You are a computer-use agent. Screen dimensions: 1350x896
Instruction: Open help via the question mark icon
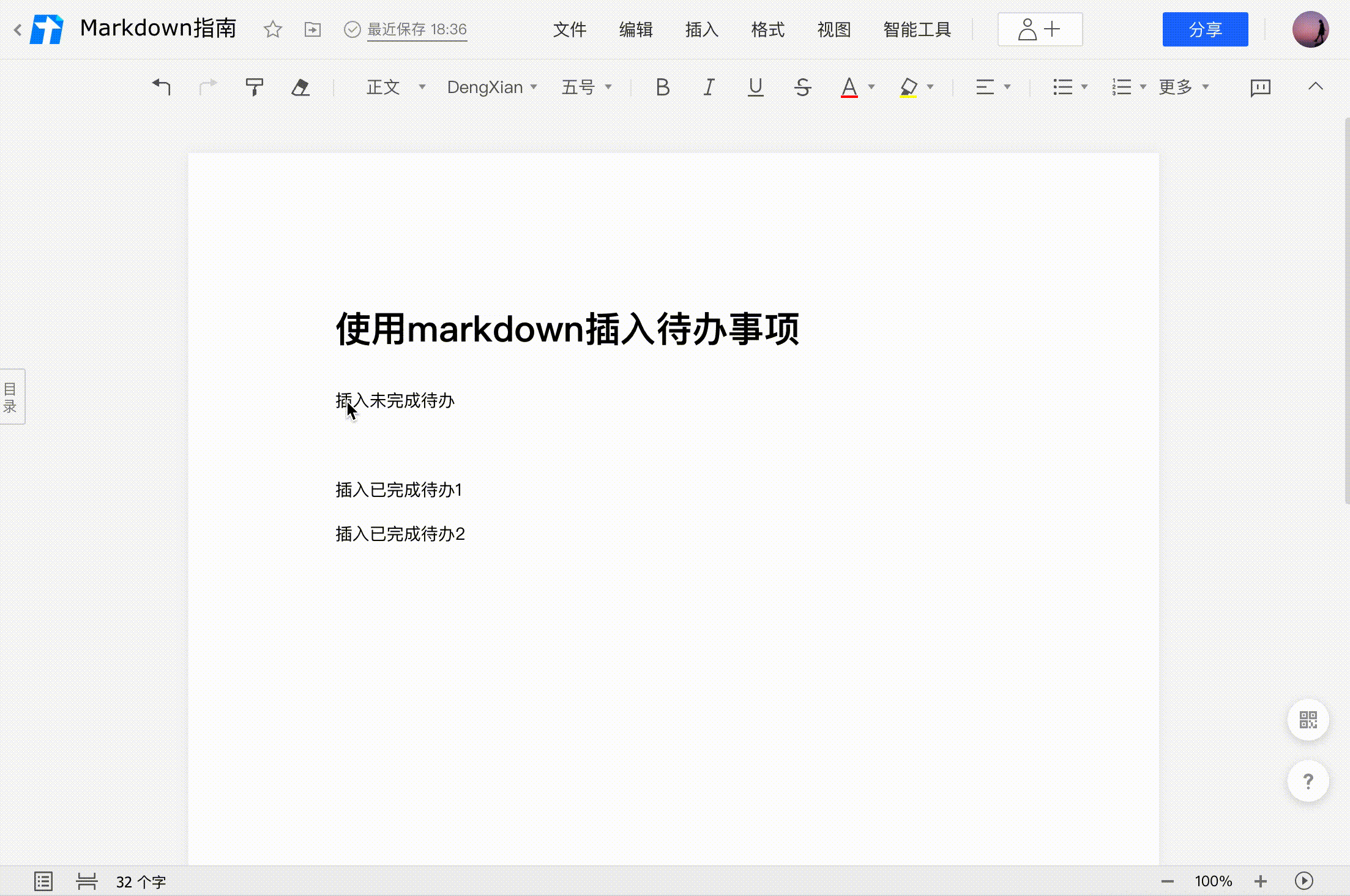pos(1308,781)
